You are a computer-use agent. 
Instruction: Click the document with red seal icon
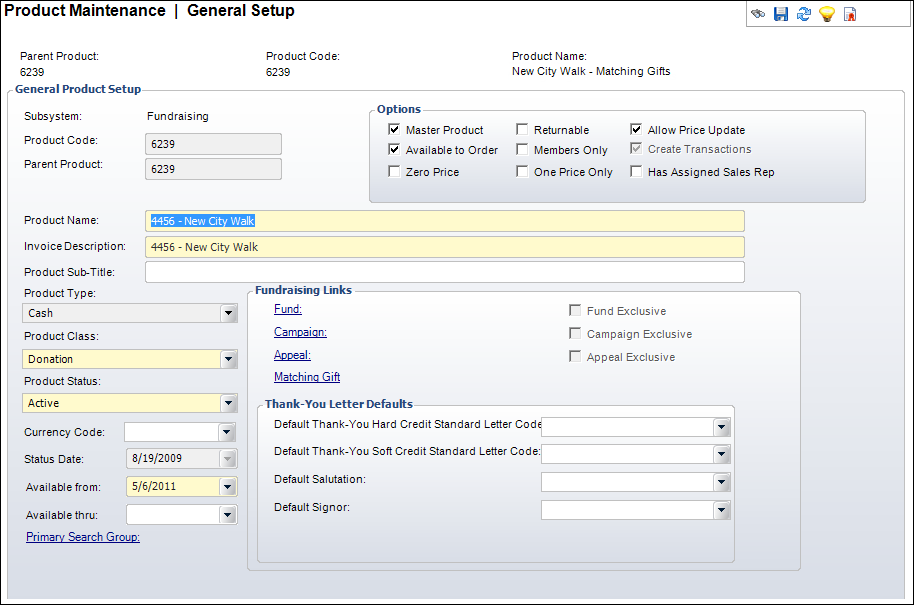coord(850,14)
